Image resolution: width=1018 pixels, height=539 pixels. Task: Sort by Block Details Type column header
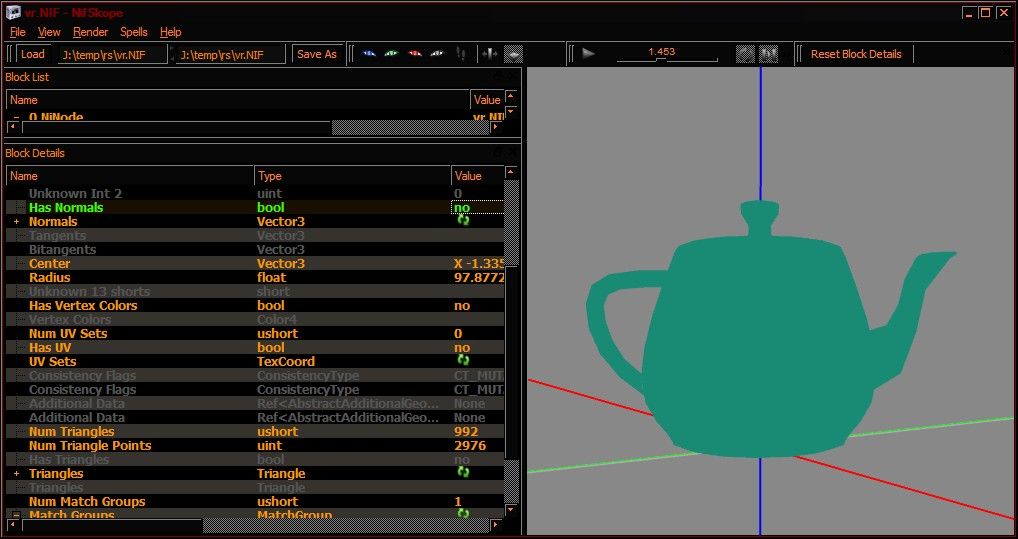click(x=353, y=176)
